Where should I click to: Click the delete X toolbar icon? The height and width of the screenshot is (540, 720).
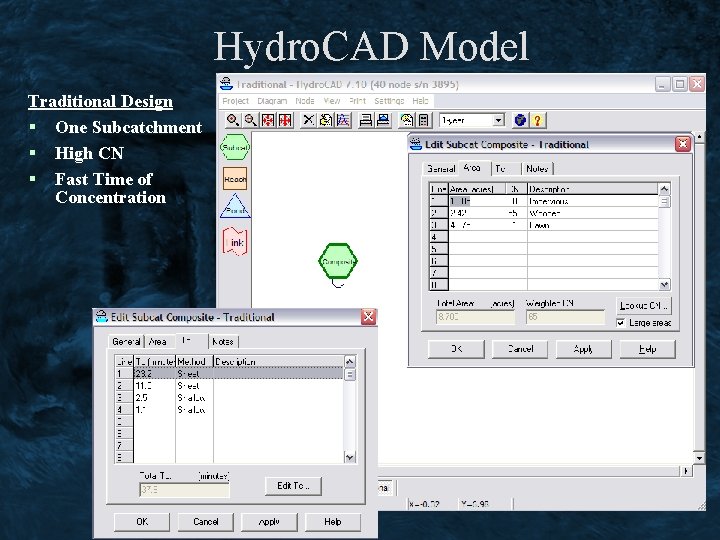308,120
